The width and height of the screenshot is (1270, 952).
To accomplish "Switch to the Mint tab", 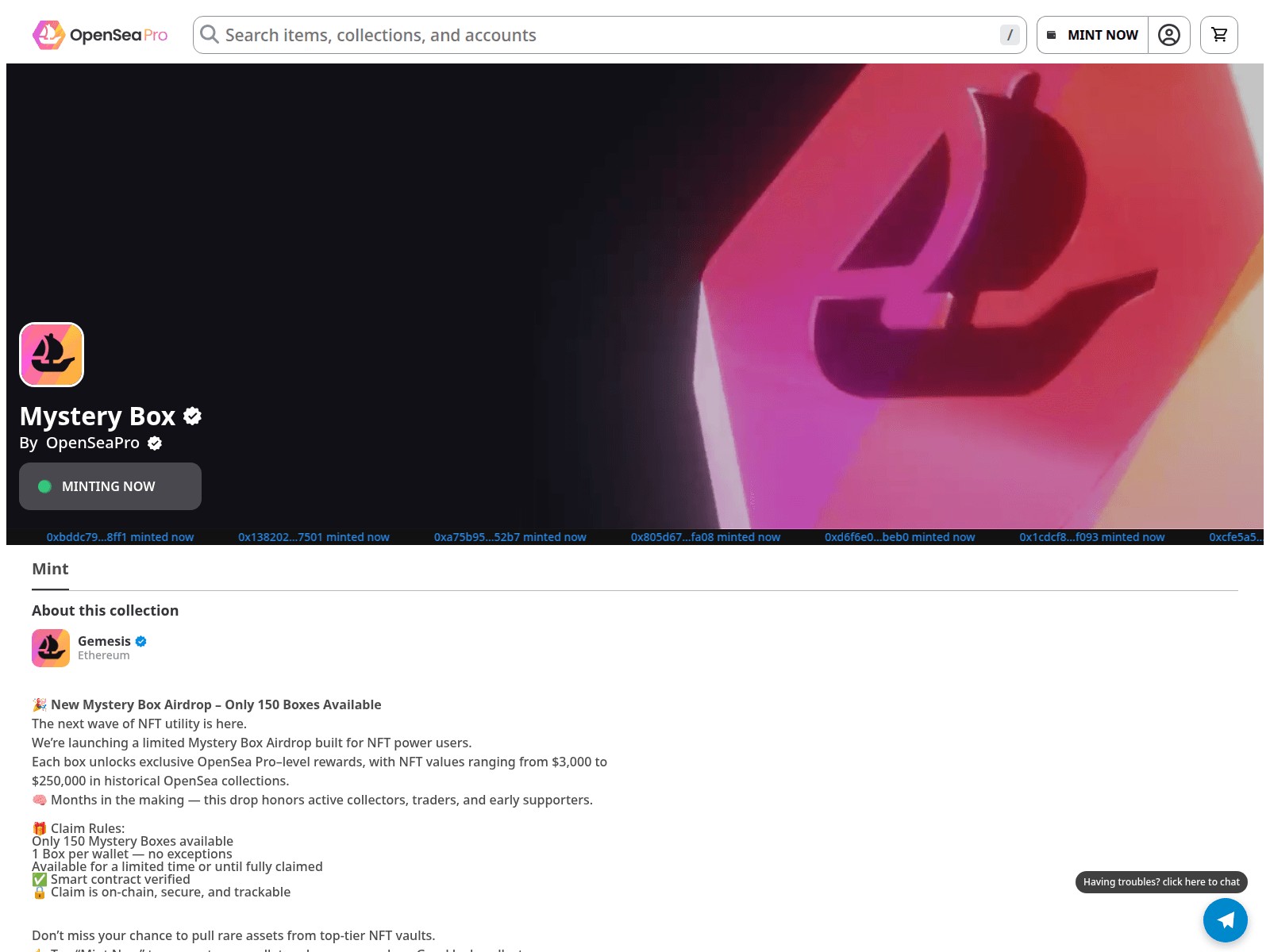I will (x=50, y=569).
